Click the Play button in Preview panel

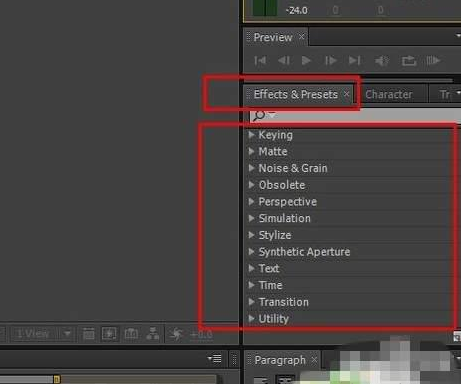pos(306,61)
